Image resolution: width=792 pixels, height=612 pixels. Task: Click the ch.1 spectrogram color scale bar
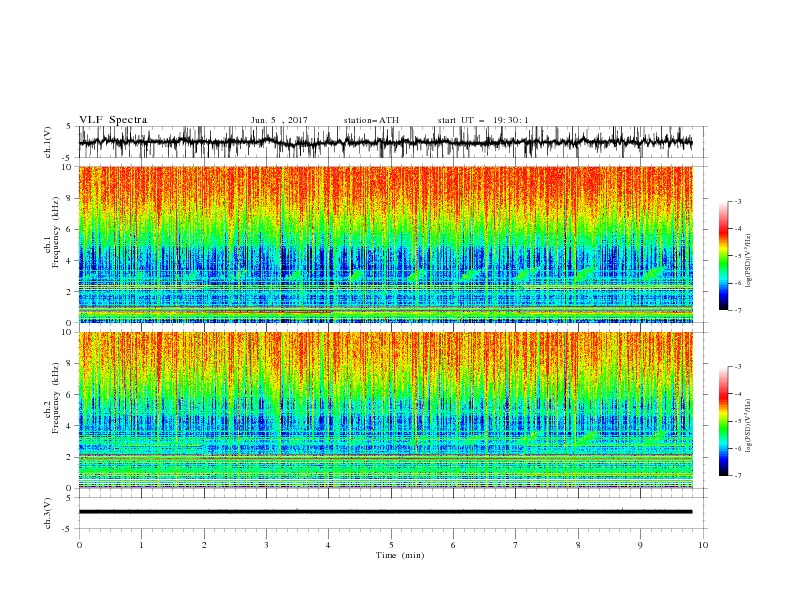pyautogui.click(x=723, y=256)
